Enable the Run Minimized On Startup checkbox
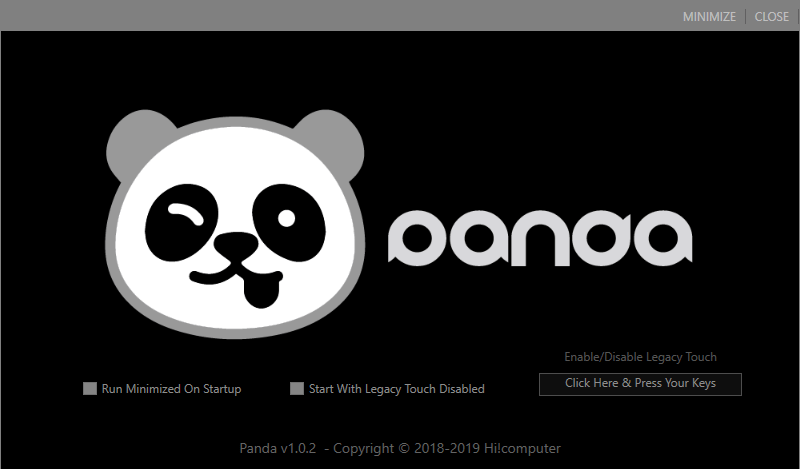The image size is (800, 469). pos(90,389)
